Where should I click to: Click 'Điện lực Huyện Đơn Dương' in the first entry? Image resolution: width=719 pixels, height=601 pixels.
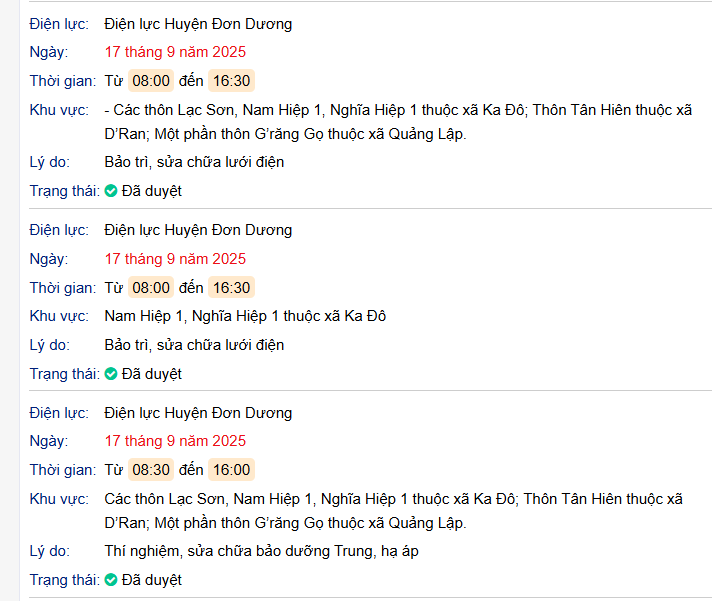point(198,24)
